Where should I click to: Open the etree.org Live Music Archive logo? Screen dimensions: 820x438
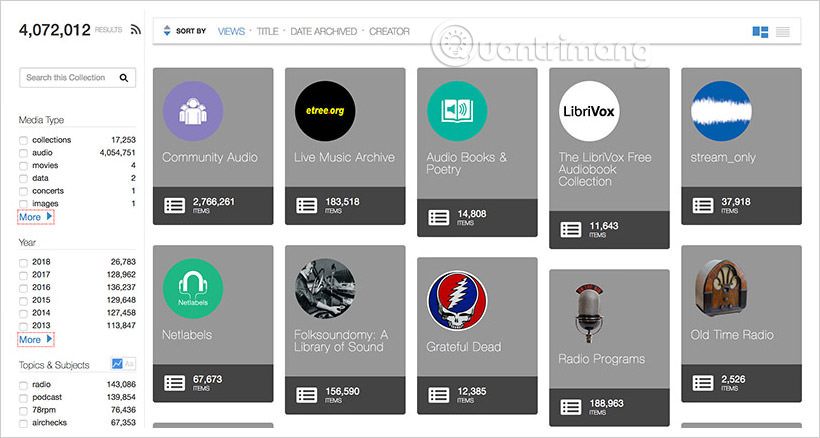click(325, 111)
